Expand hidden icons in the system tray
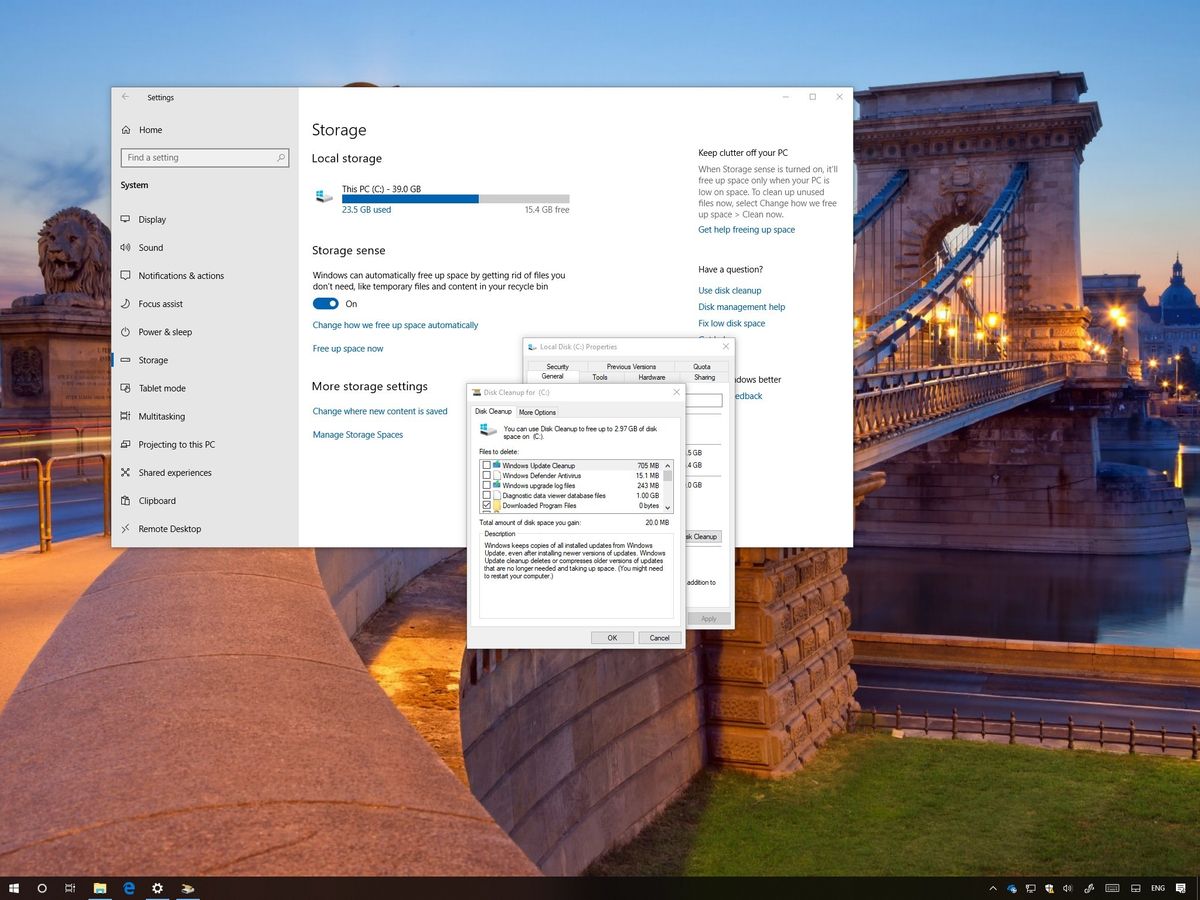This screenshot has height=900, width=1200. 992,888
